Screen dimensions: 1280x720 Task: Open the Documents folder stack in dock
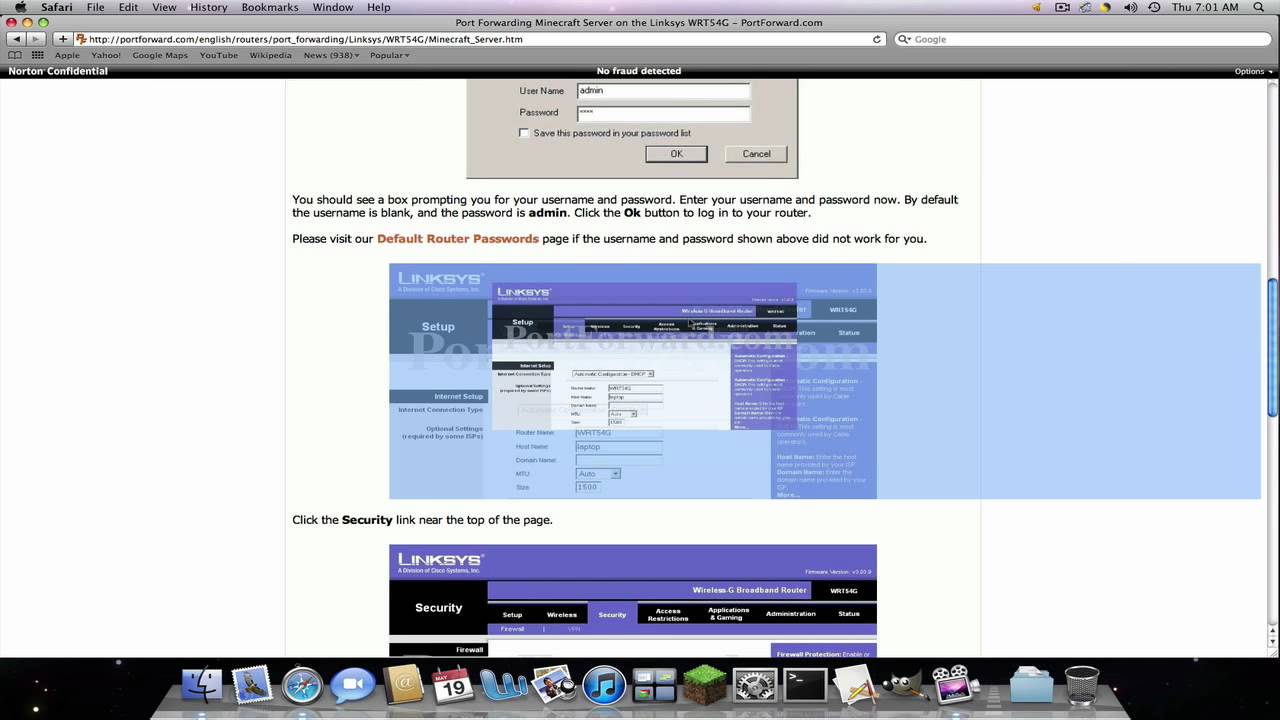coord(1031,686)
